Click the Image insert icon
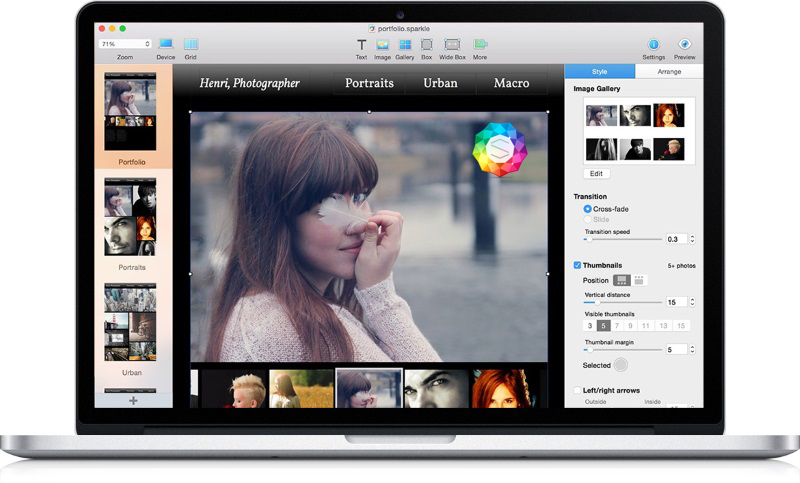The height and width of the screenshot is (483, 800). coord(382,45)
